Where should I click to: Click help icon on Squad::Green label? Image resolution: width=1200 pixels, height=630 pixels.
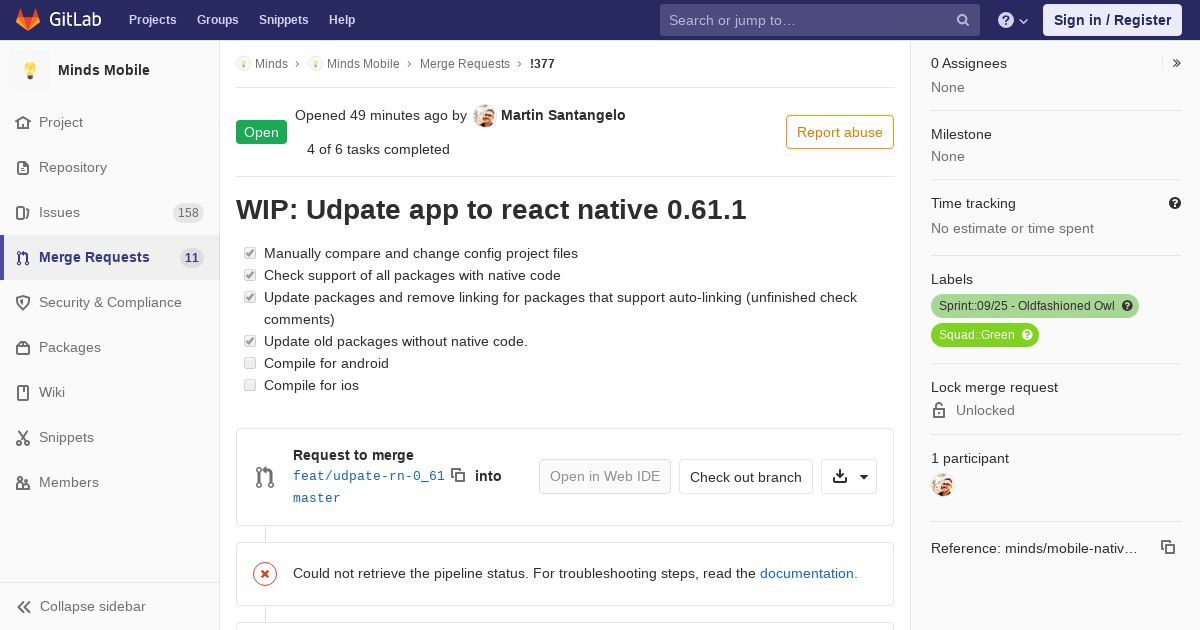click(1027, 335)
